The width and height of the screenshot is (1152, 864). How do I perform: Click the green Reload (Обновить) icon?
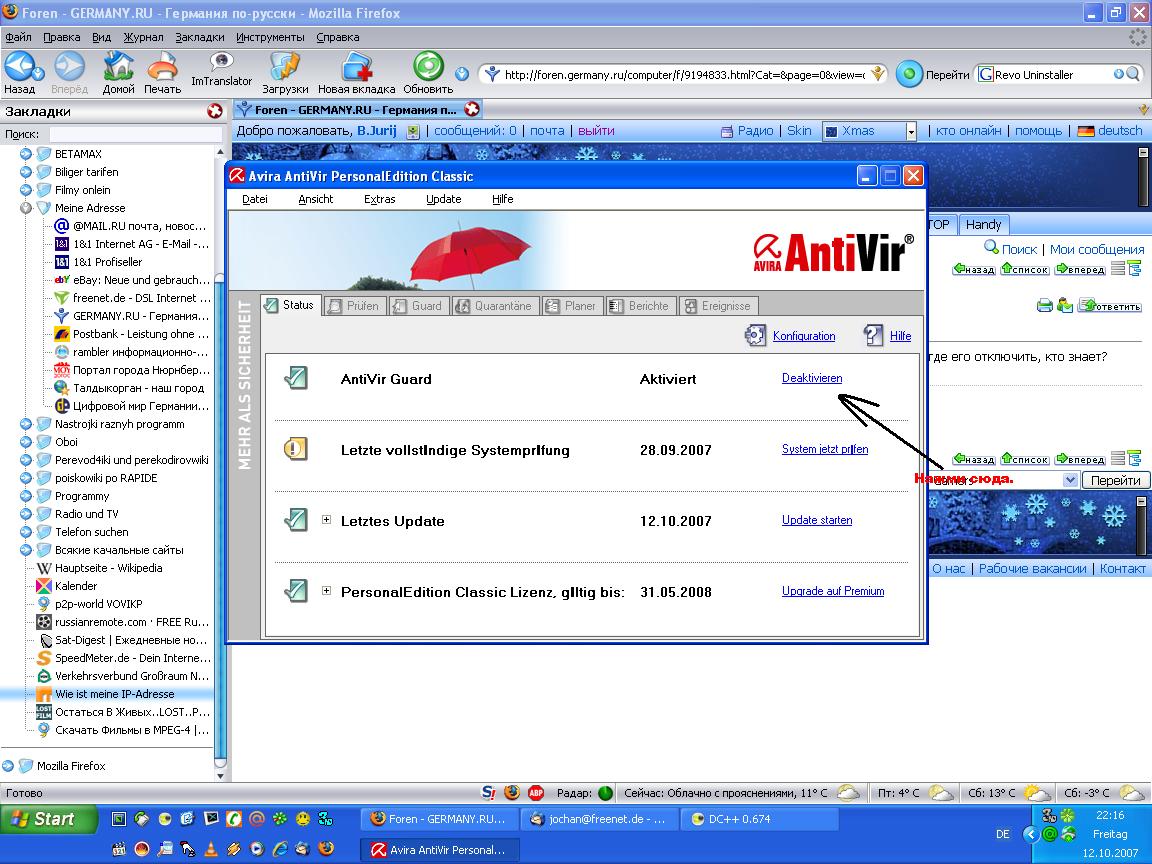click(x=428, y=67)
